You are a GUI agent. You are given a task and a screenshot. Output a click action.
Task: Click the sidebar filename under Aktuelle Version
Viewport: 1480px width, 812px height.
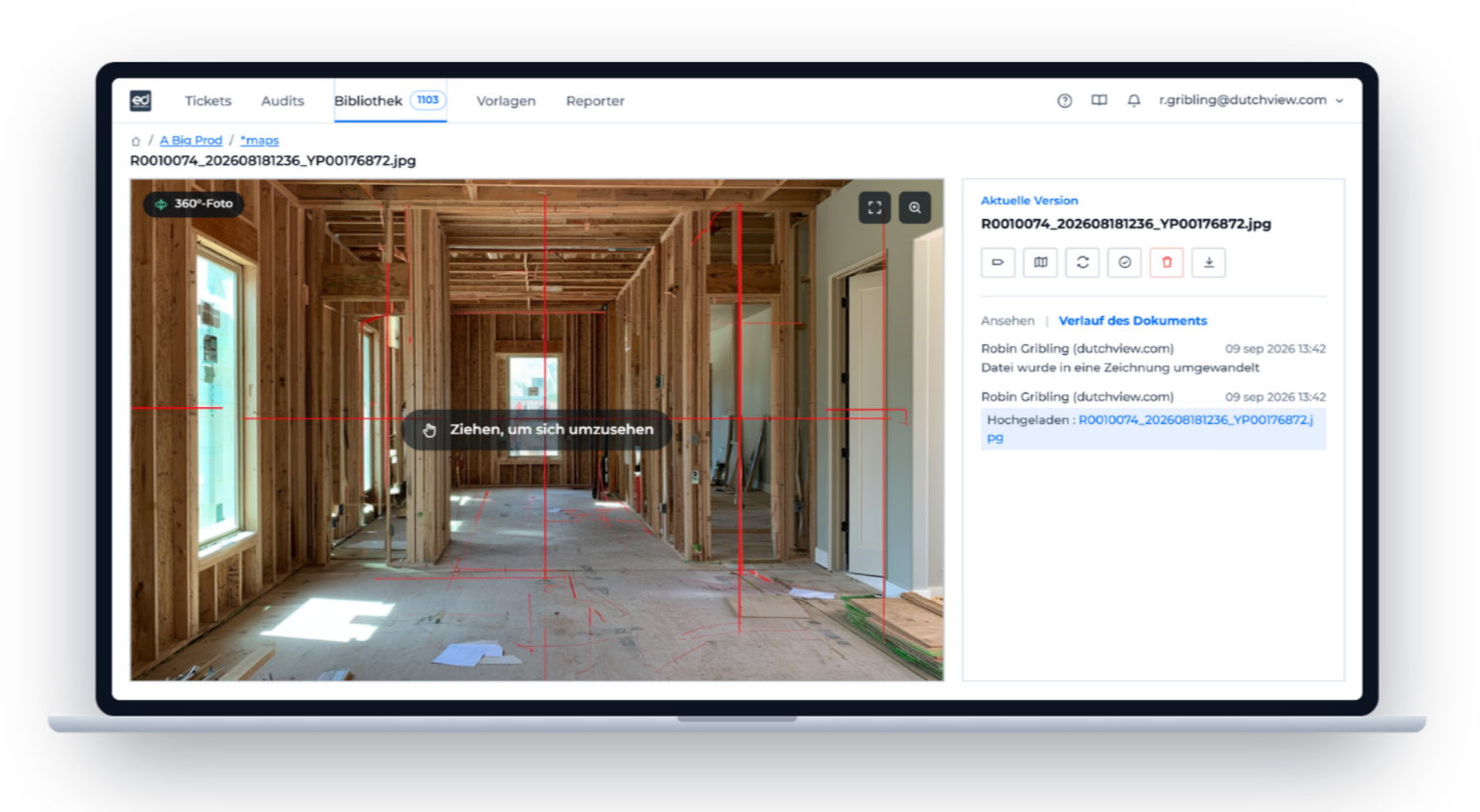coord(1126,224)
